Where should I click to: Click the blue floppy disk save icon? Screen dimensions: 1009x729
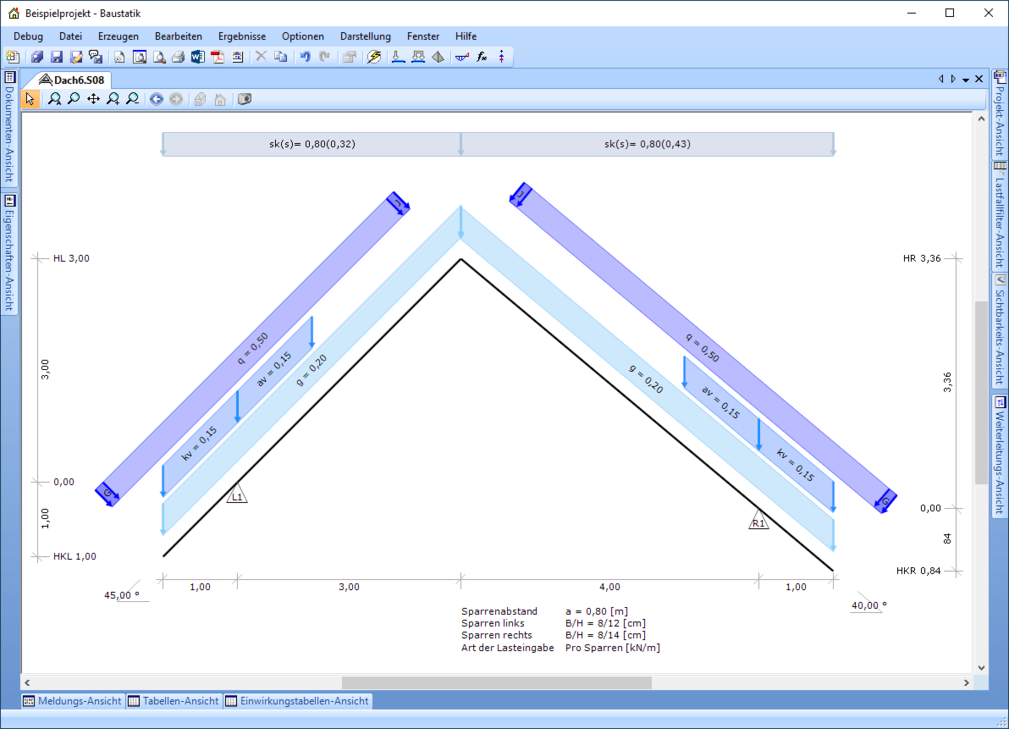tap(57, 57)
